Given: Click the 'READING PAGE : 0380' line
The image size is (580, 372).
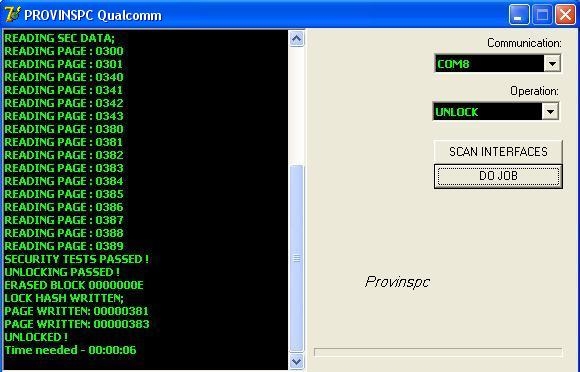Looking at the screenshot, I should pyautogui.click(x=64, y=129).
